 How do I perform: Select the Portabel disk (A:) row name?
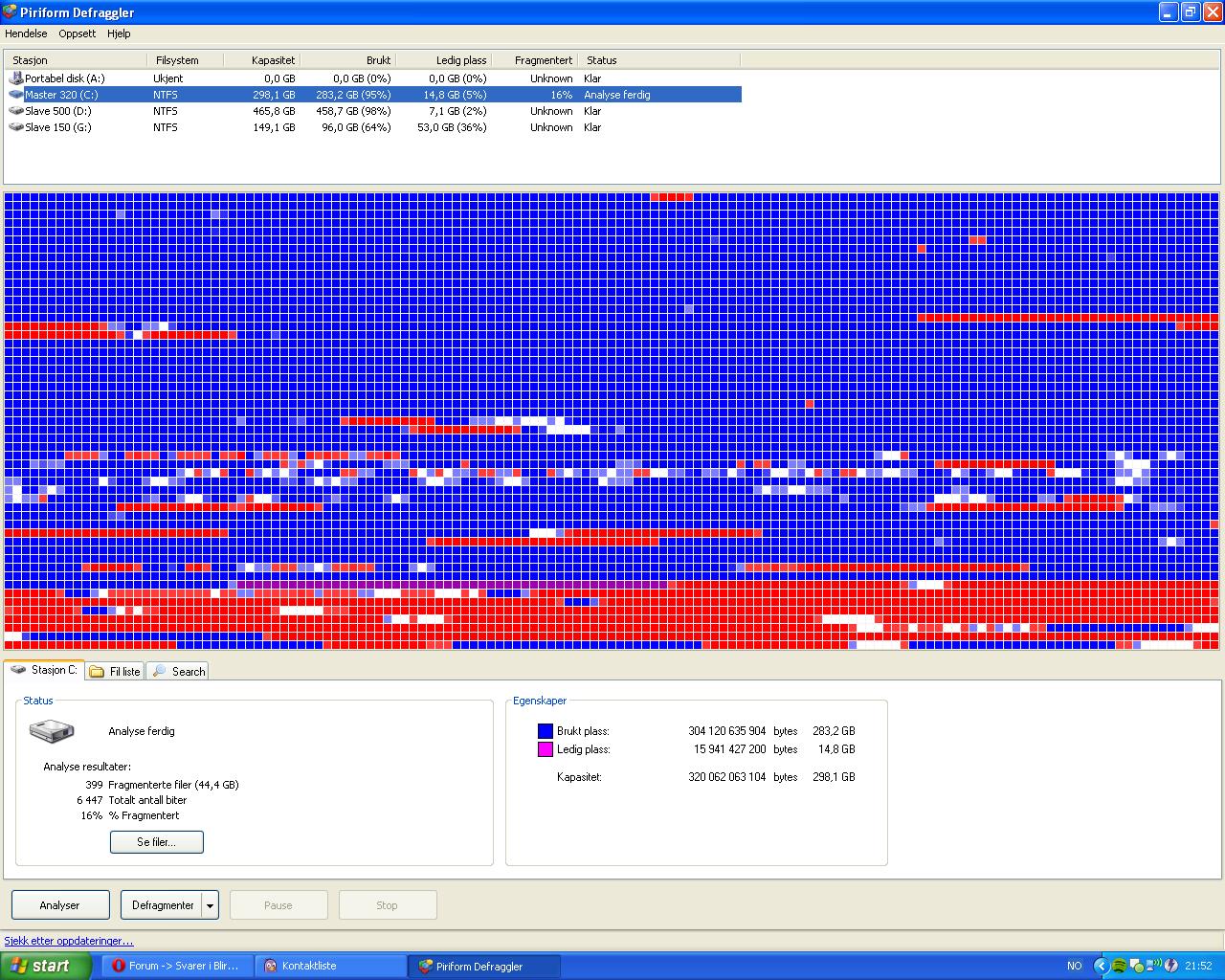[65, 78]
